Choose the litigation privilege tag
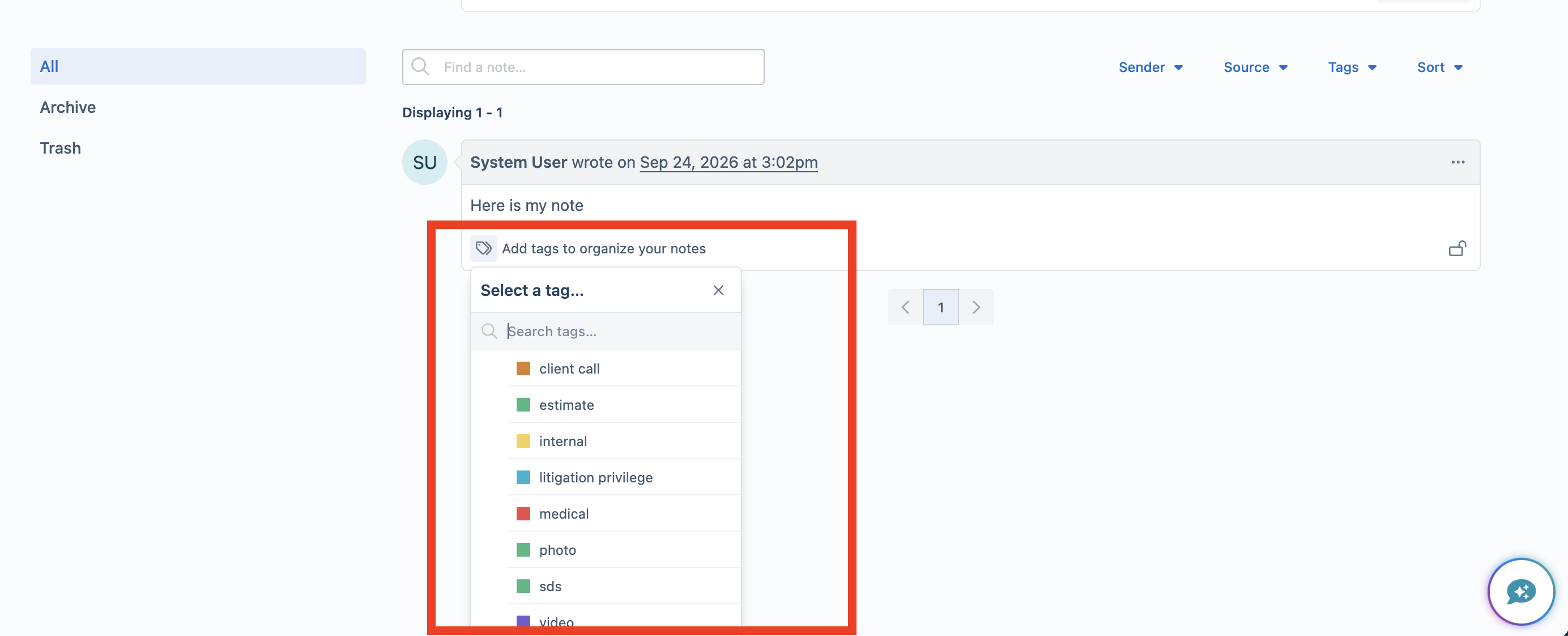The image size is (1568, 636). click(x=624, y=477)
